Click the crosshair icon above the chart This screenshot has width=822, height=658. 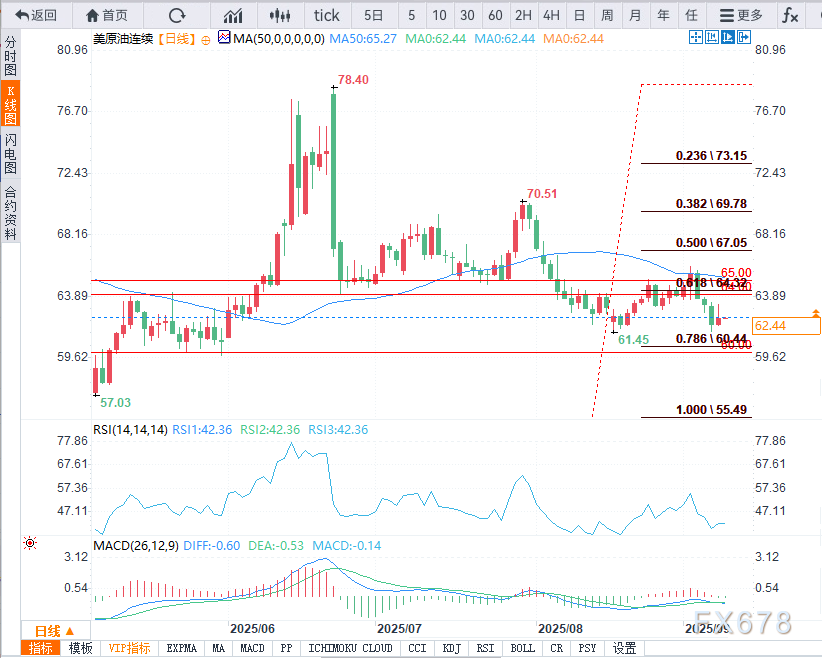click(695, 36)
